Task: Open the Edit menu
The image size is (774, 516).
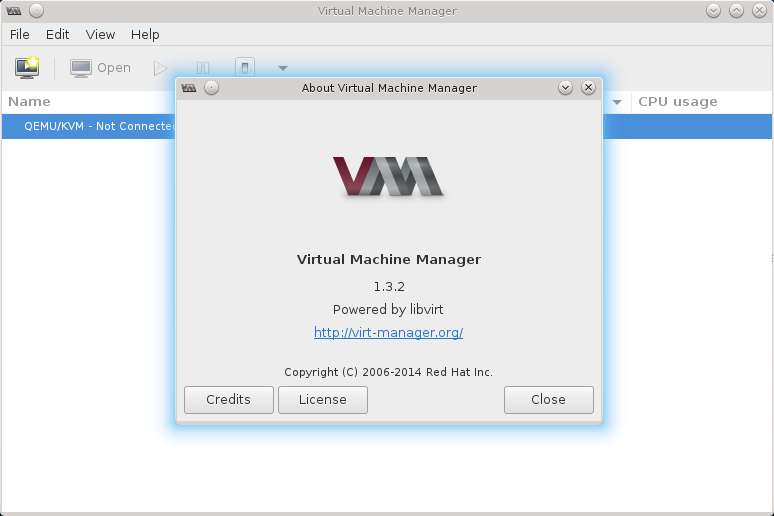Action: (57, 35)
